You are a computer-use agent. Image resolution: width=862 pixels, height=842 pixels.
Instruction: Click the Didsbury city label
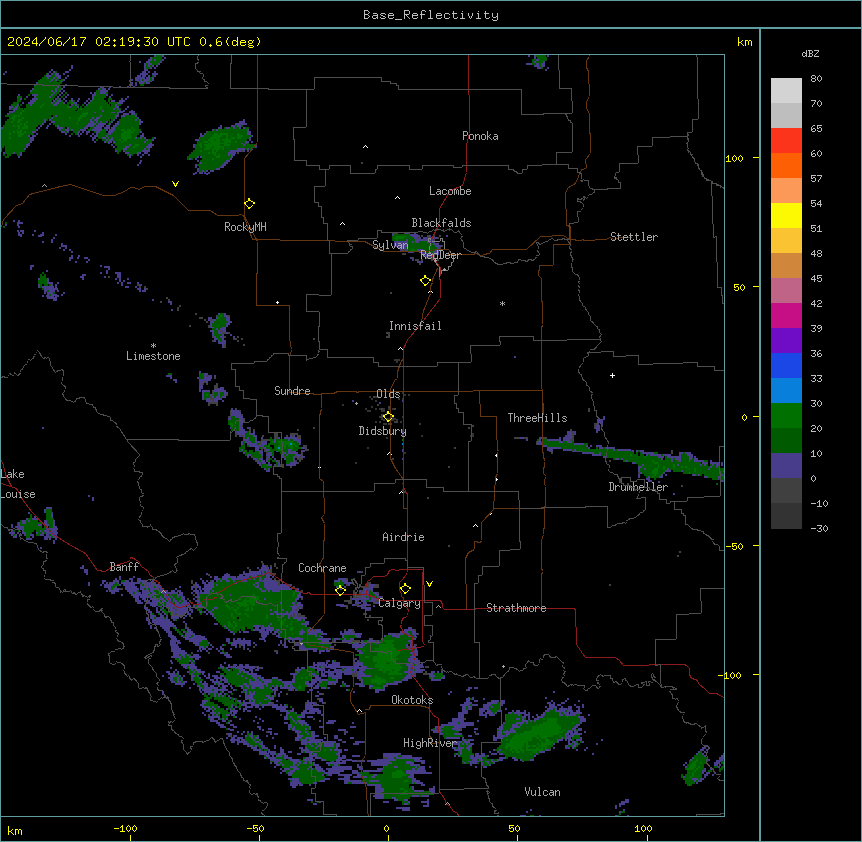pos(383,431)
